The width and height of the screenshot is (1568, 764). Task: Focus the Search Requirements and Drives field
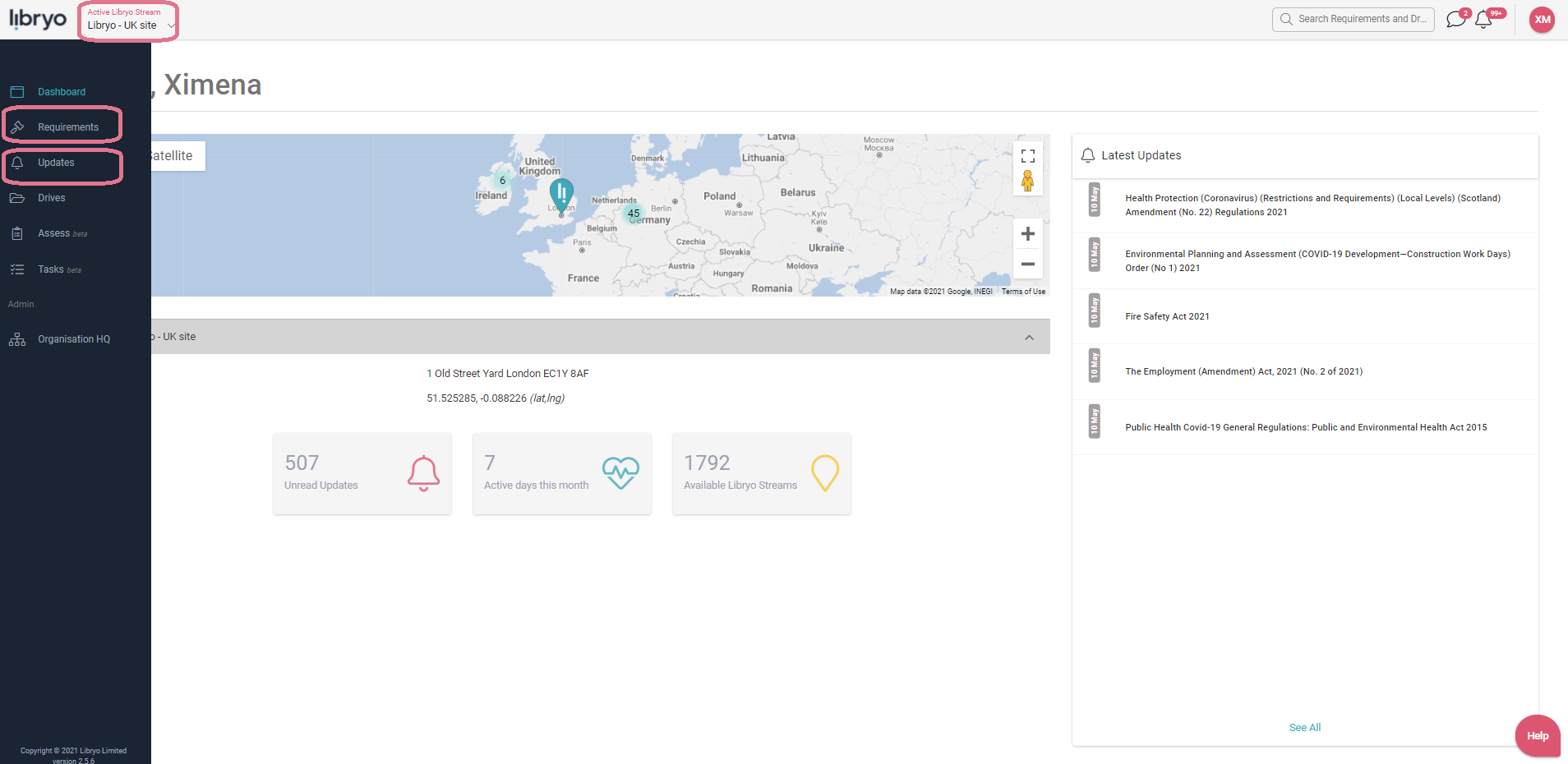[1354, 19]
